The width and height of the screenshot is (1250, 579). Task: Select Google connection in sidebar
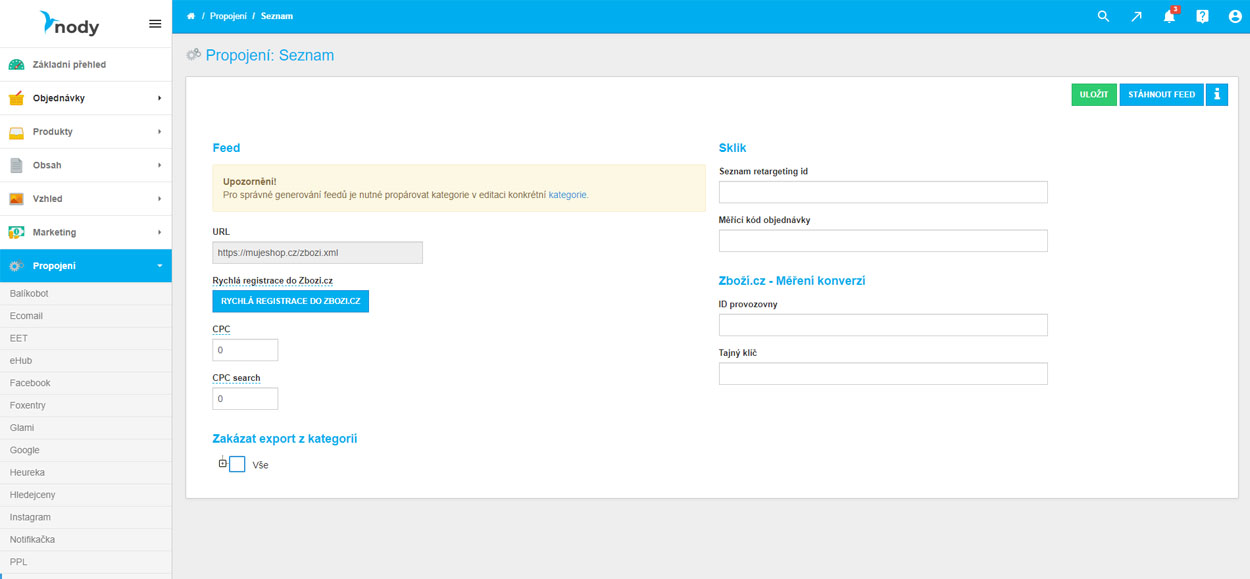(x=25, y=450)
